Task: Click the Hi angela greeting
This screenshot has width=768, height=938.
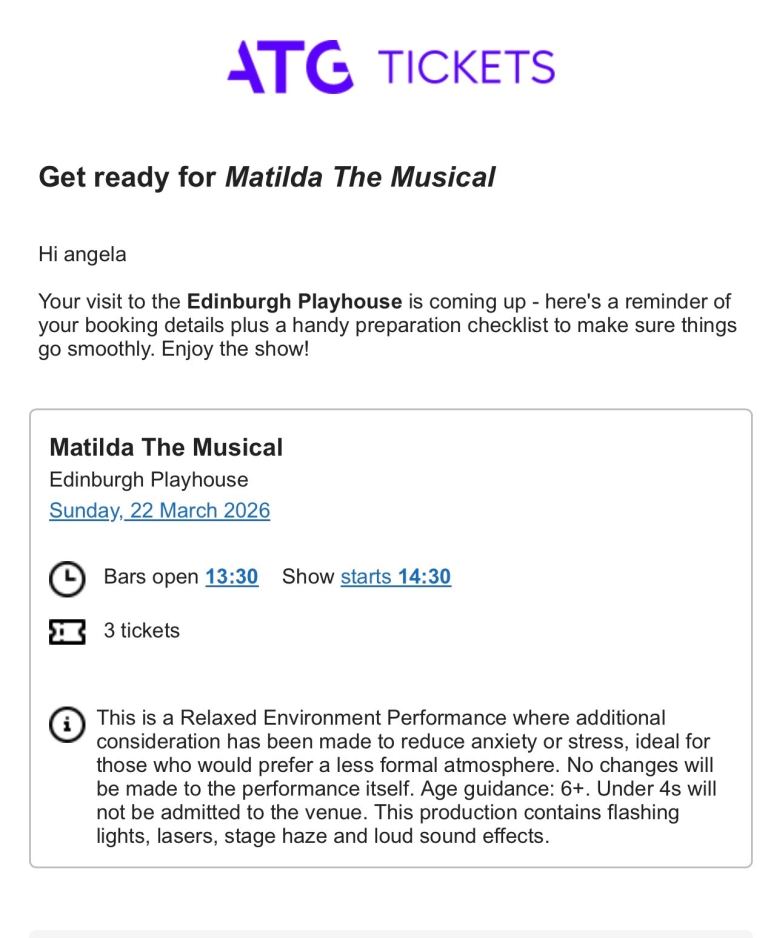Action: tap(82, 254)
